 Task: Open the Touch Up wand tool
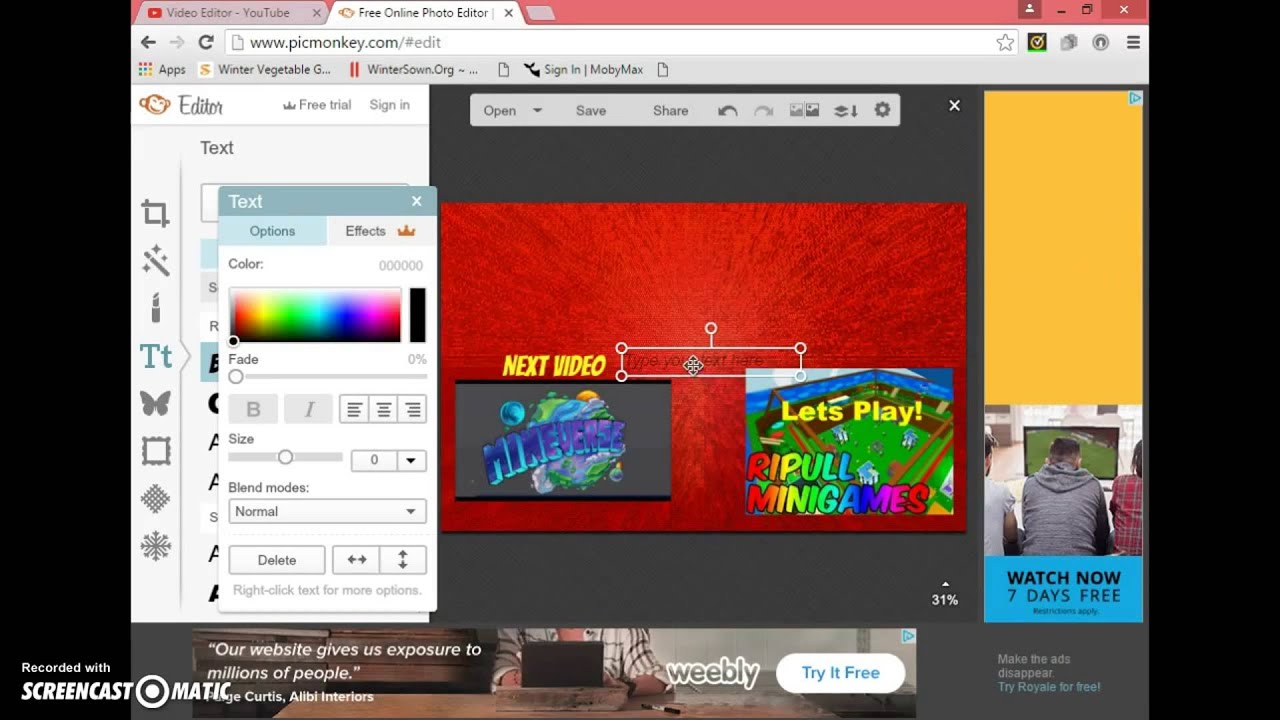(x=155, y=261)
